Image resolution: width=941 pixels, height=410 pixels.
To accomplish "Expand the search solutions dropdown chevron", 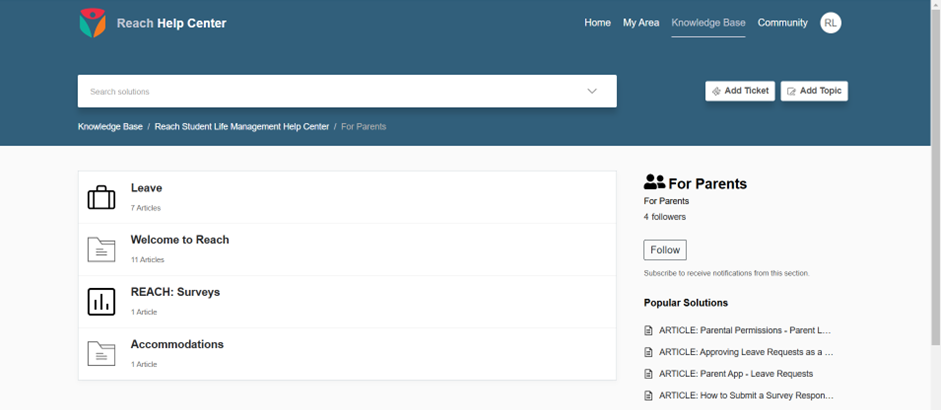I will click(592, 91).
